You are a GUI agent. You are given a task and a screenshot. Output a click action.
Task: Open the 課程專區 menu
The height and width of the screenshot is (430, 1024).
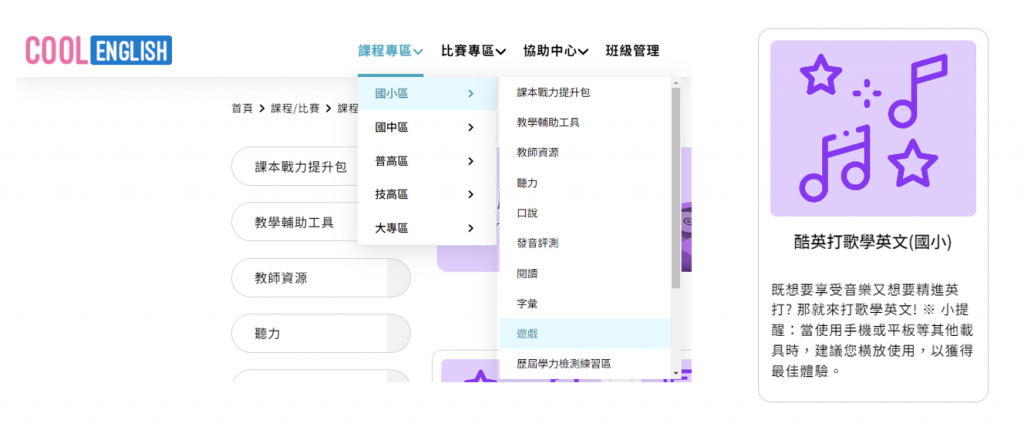[x=391, y=51]
